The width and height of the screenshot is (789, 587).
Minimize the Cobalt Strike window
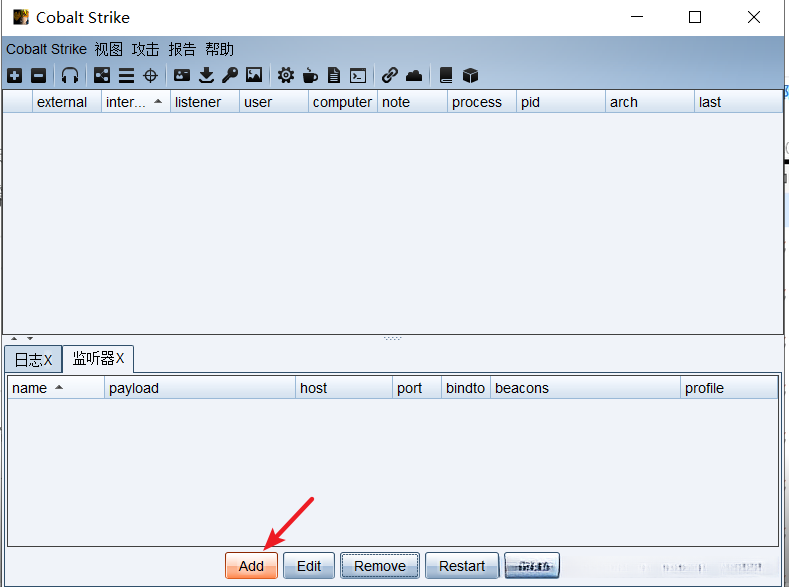pyautogui.click(x=637, y=17)
